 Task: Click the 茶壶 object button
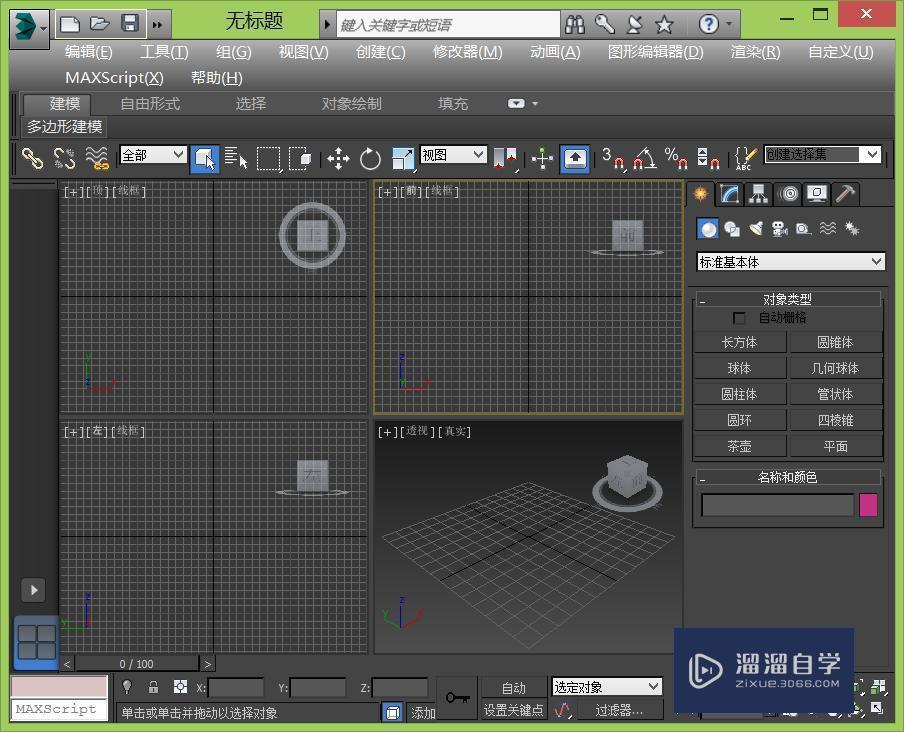coord(739,446)
